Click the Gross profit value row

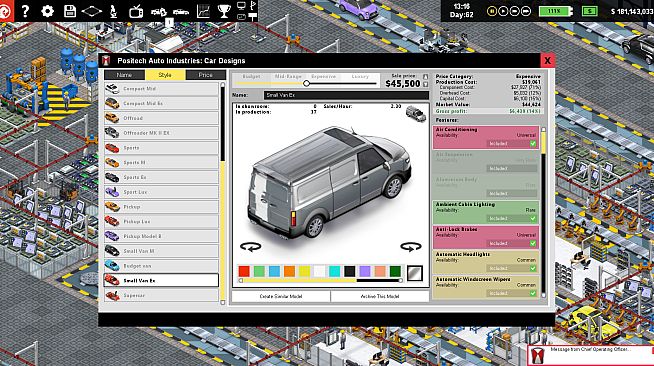pos(488,111)
